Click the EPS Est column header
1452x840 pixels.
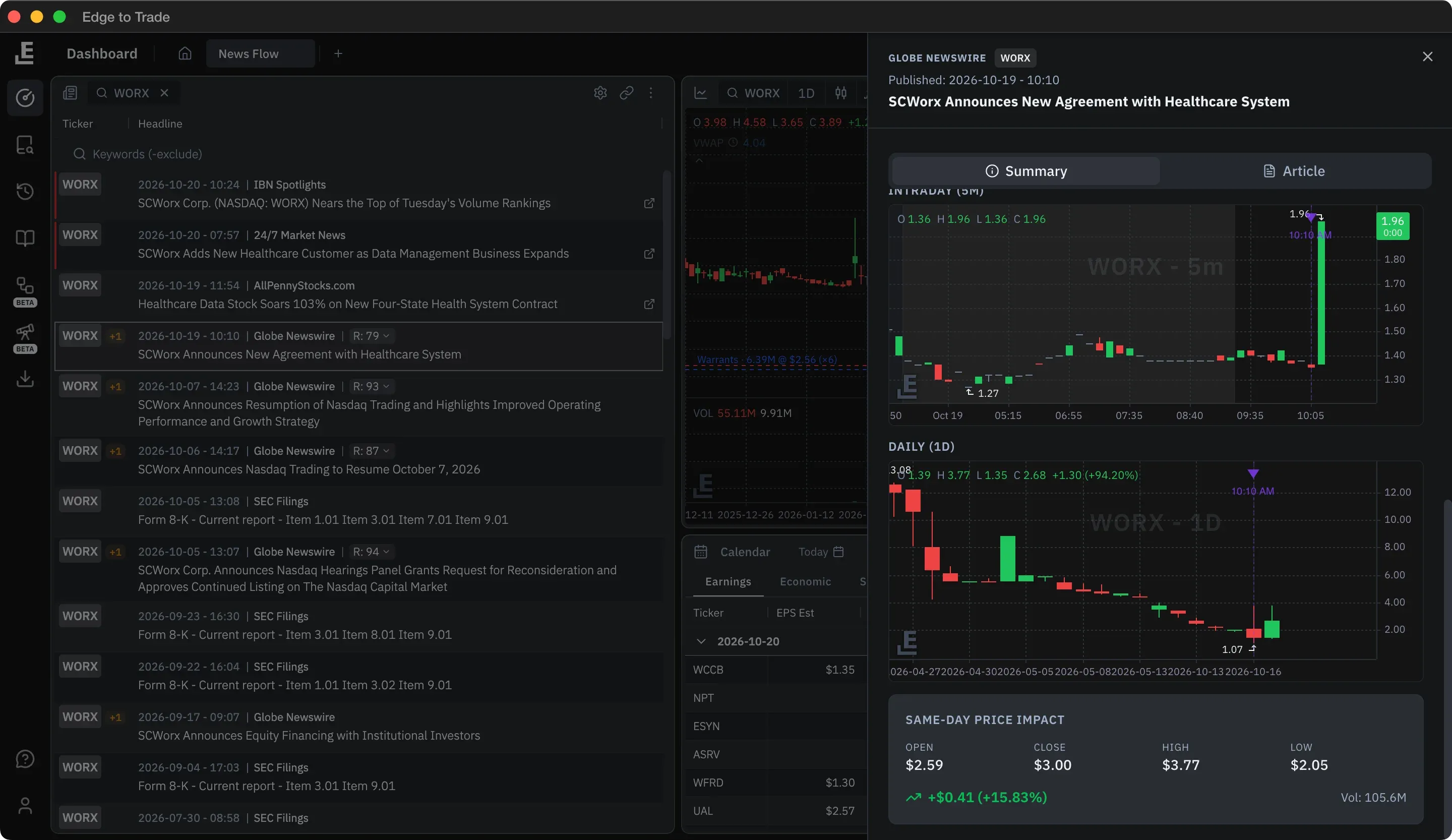tap(795, 613)
